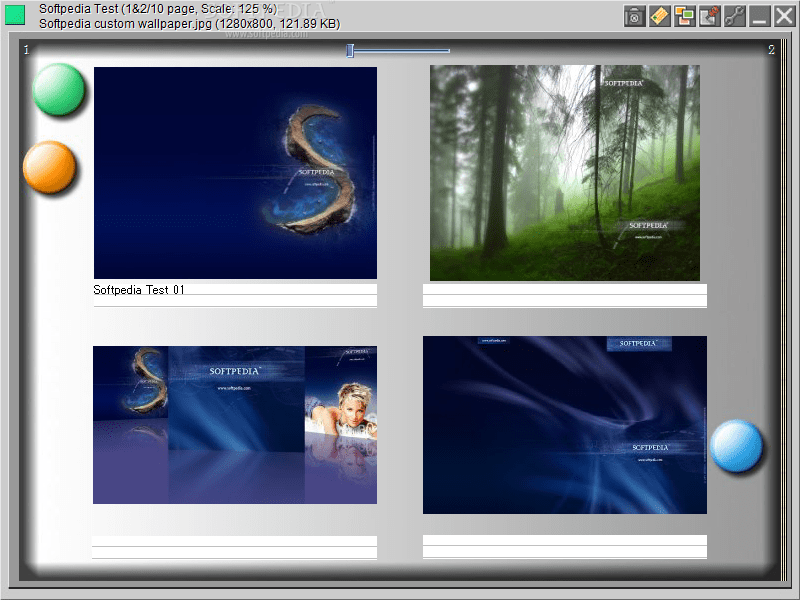This screenshot has height=600, width=800.
Task: Click the camera capture icon in the title bar
Action: coord(634,16)
